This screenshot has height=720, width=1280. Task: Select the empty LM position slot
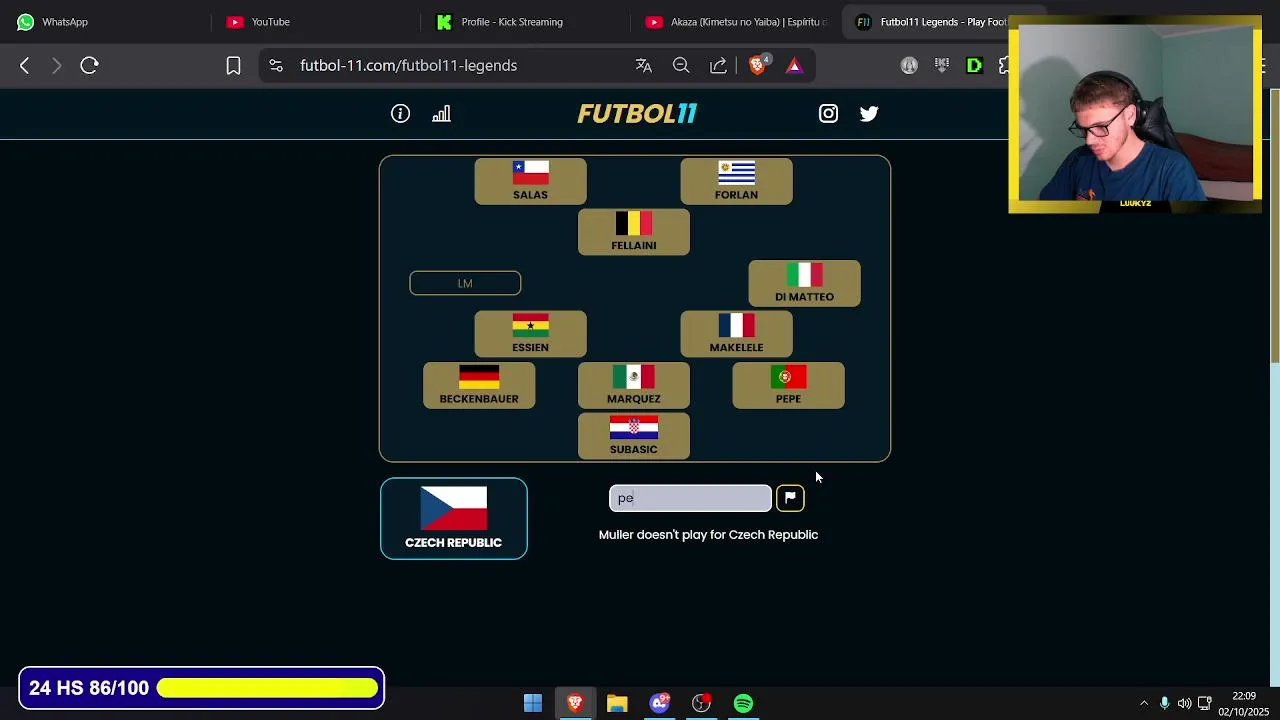(465, 283)
